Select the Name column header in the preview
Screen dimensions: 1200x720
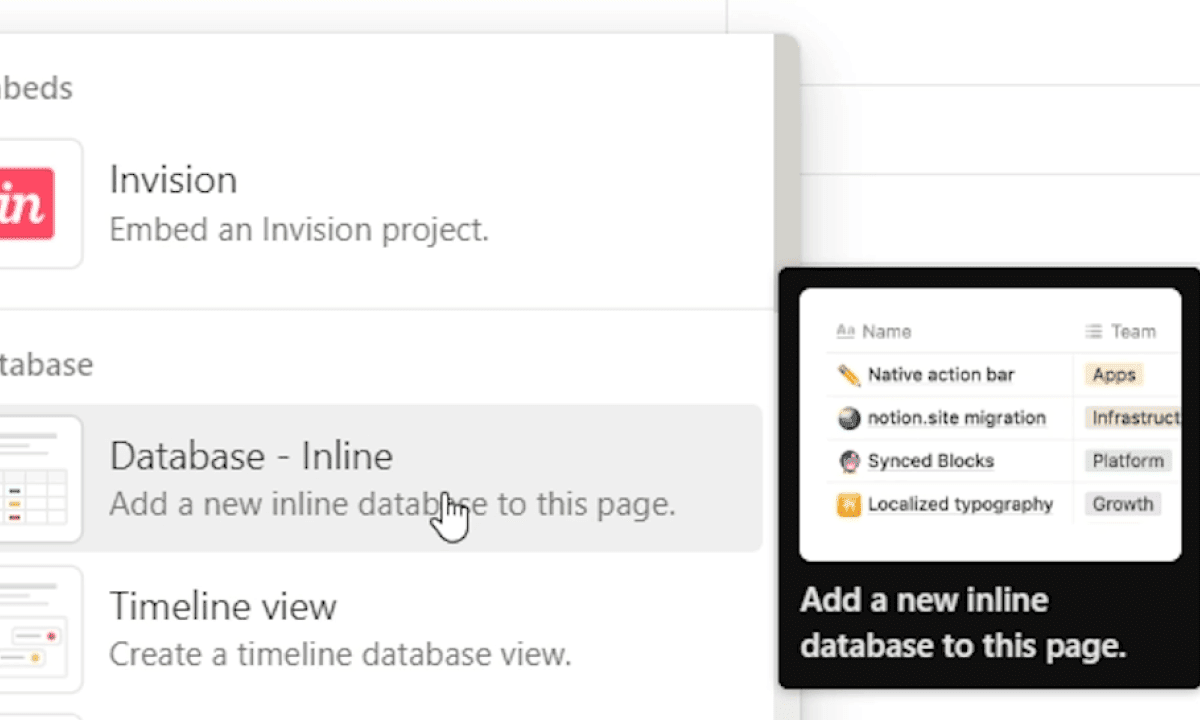tap(888, 331)
